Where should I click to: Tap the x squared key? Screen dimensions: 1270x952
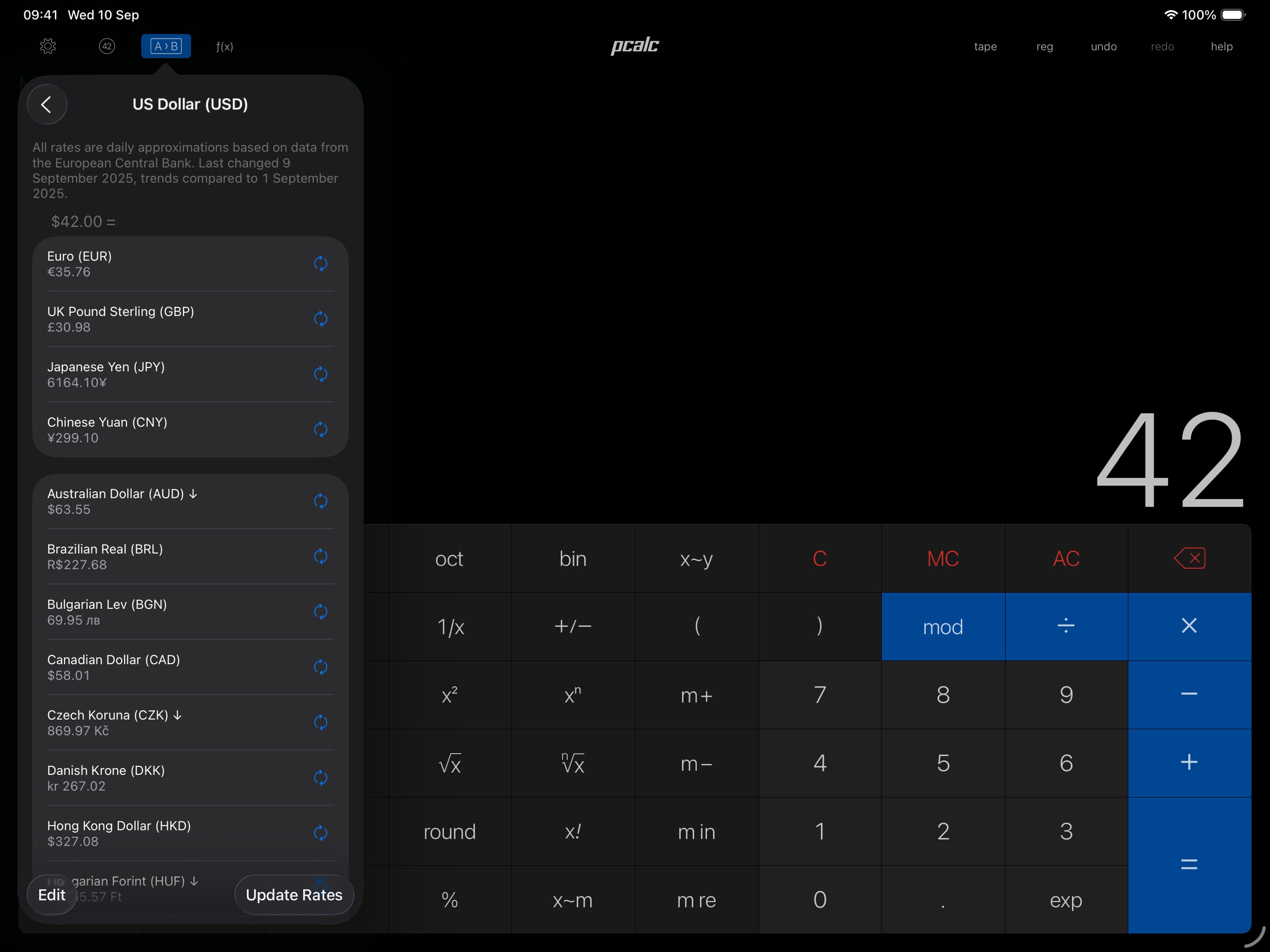click(450, 695)
